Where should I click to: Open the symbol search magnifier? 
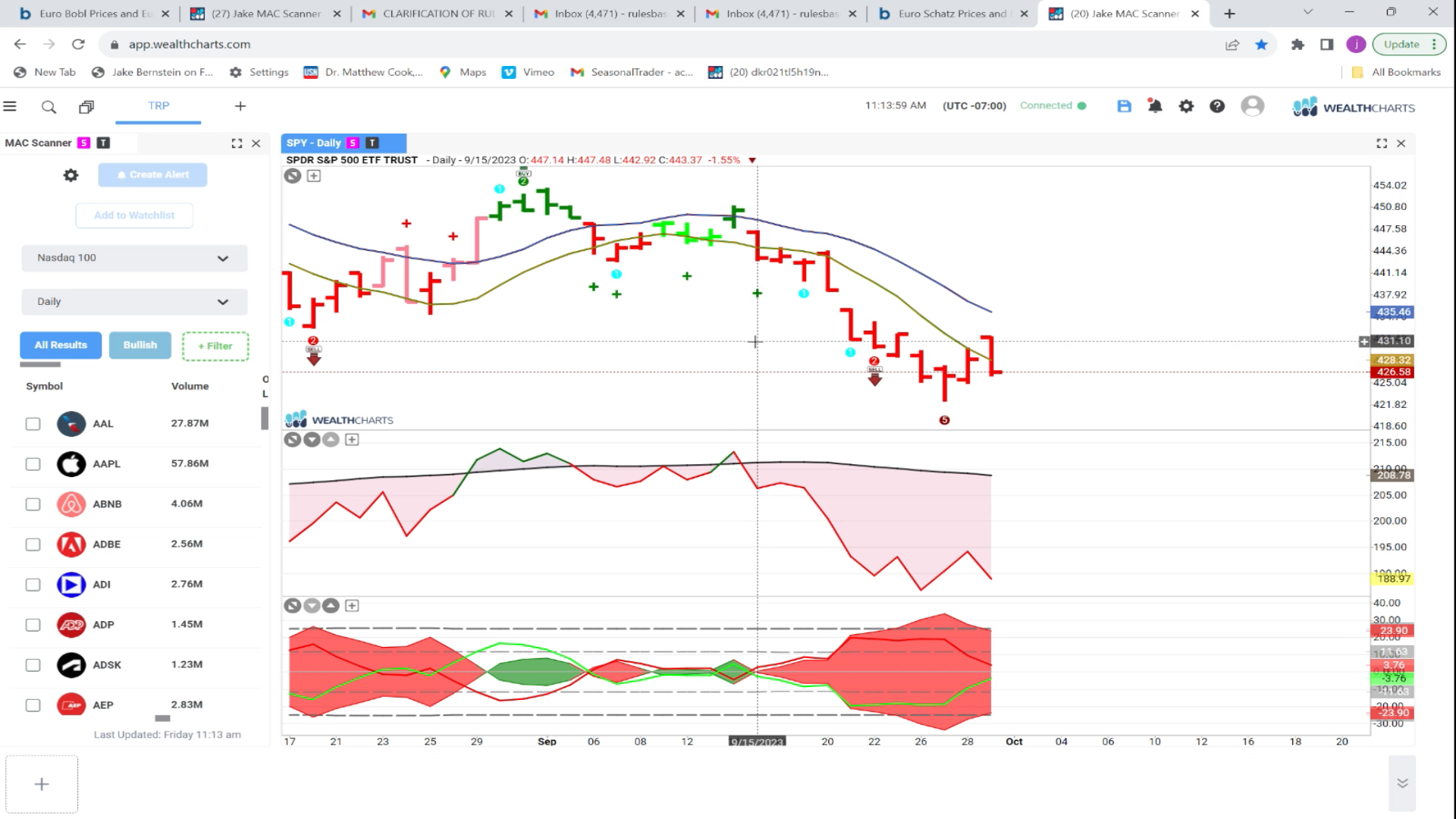[49, 107]
